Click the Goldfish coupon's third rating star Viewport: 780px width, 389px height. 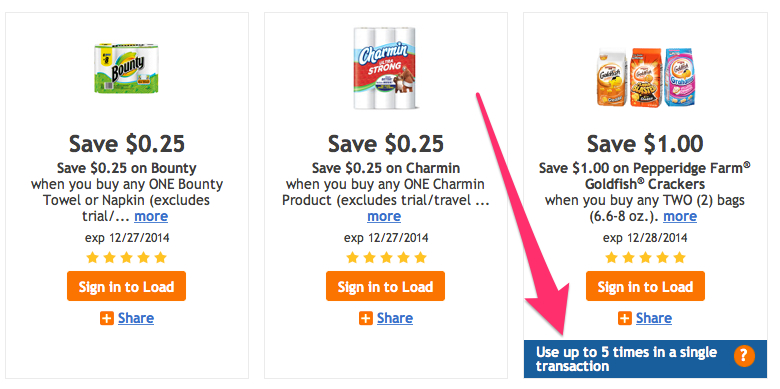(645, 258)
